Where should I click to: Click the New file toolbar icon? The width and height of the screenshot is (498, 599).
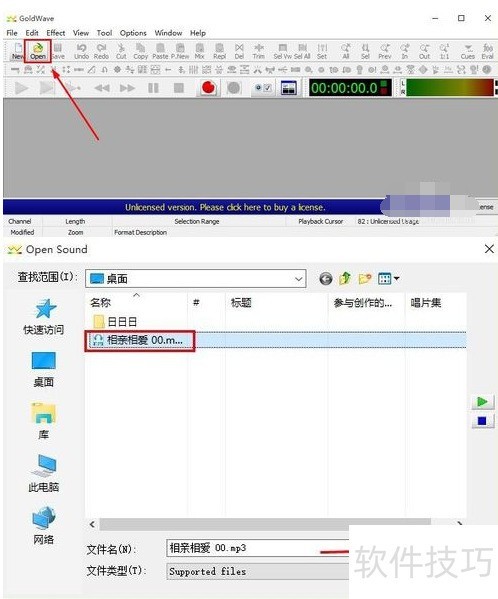(x=18, y=51)
